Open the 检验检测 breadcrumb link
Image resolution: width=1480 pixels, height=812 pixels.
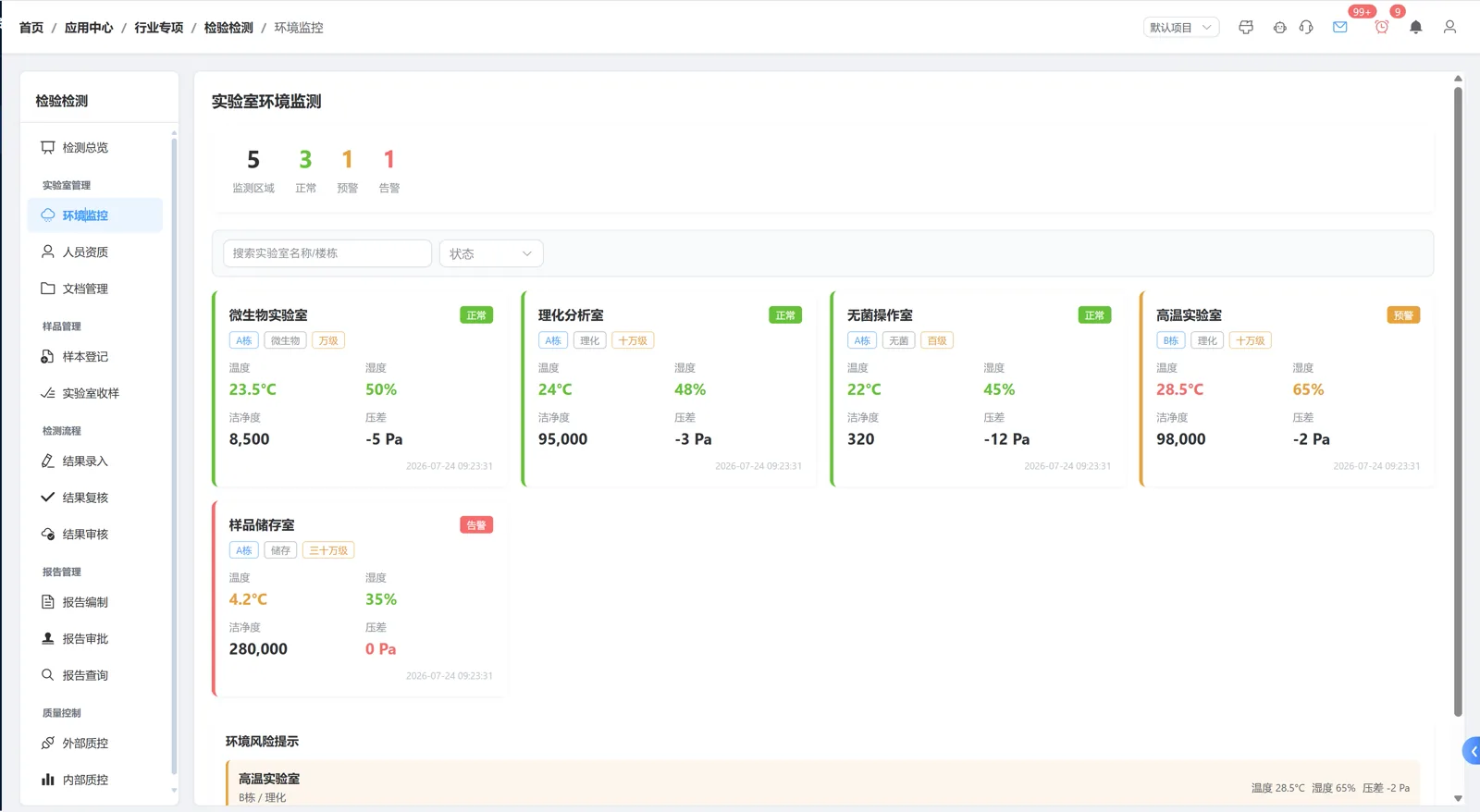click(x=228, y=28)
